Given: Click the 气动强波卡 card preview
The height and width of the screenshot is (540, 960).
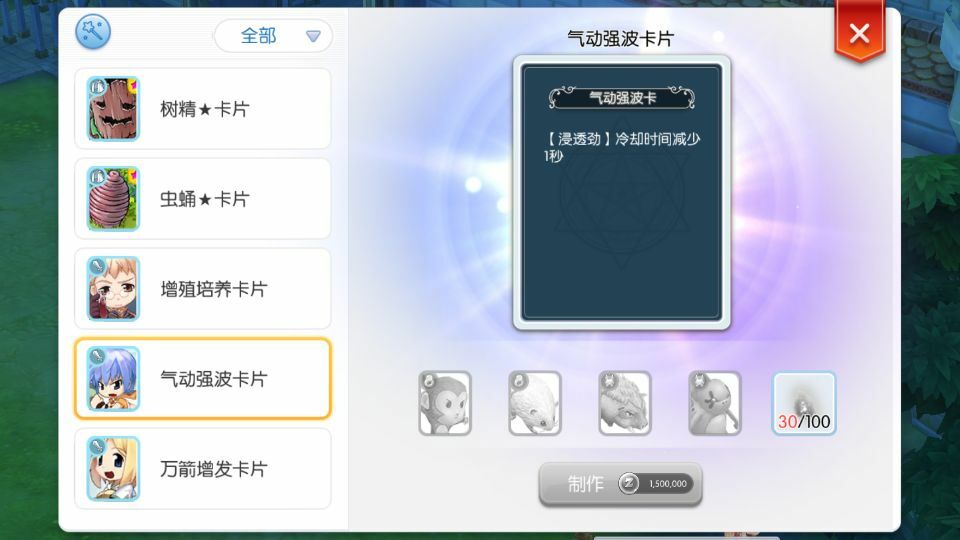Looking at the screenshot, I should pos(621,193).
